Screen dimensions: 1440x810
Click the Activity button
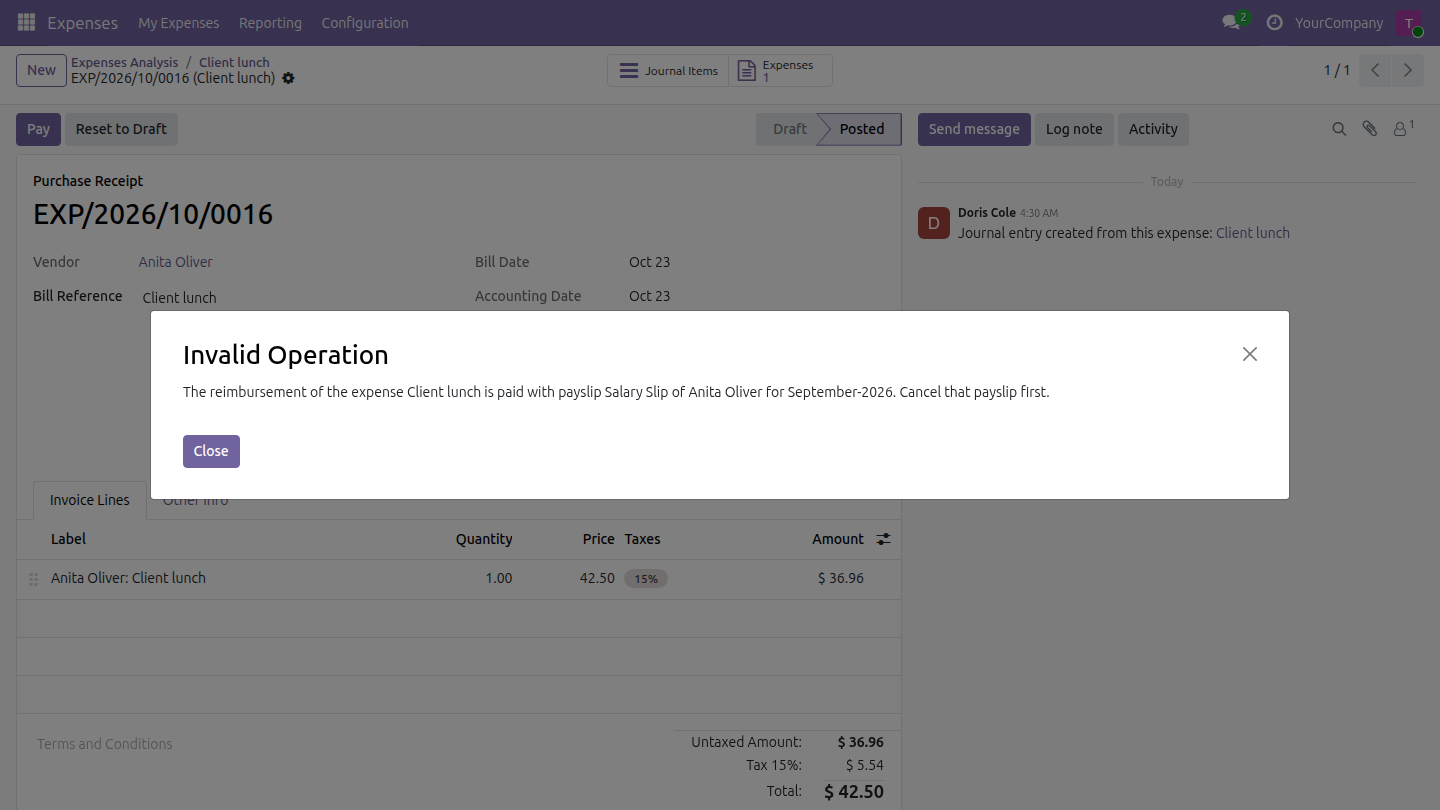pyautogui.click(x=1153, y=129)
